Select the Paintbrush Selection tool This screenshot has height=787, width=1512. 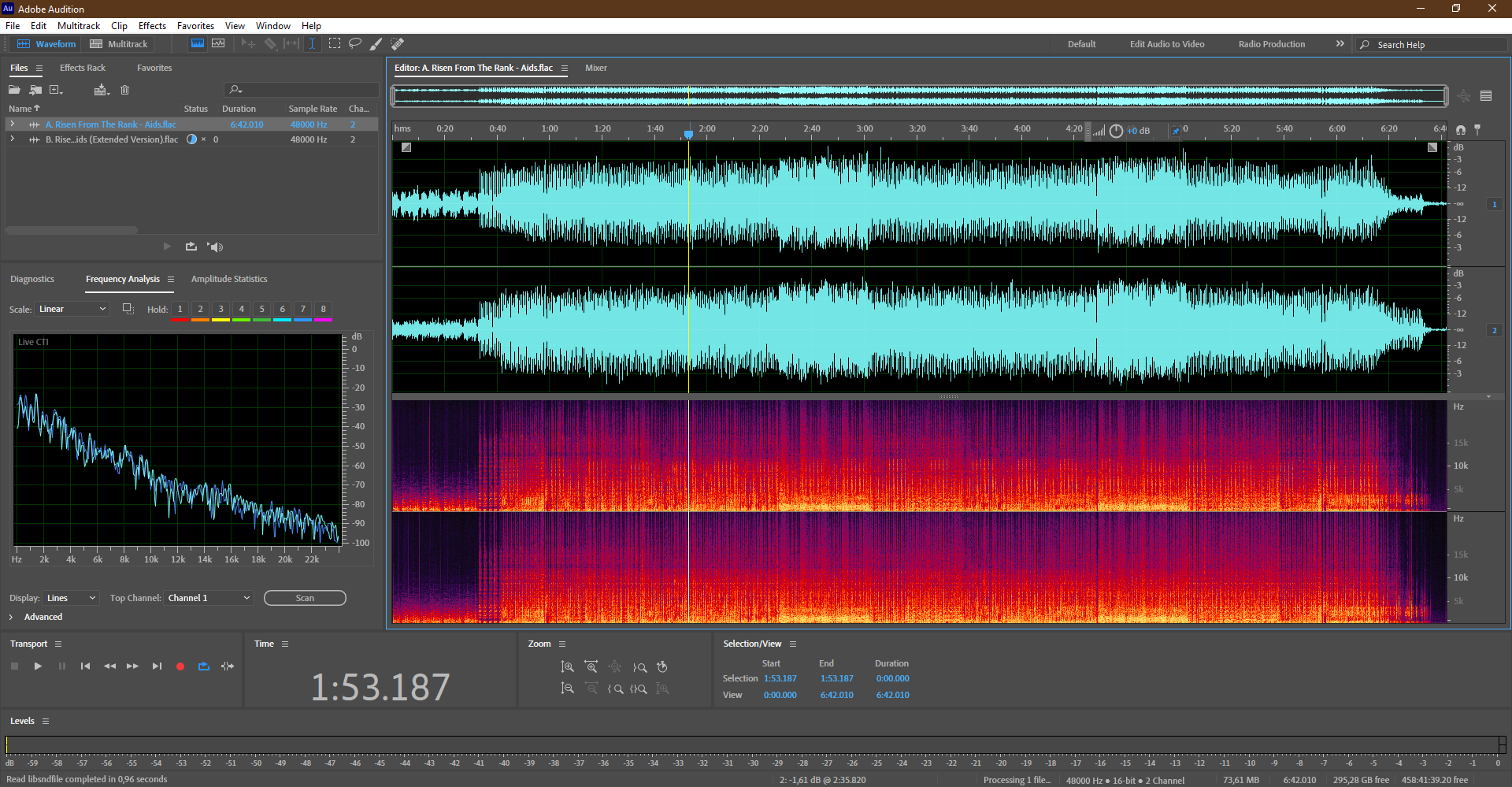point(376,43)
